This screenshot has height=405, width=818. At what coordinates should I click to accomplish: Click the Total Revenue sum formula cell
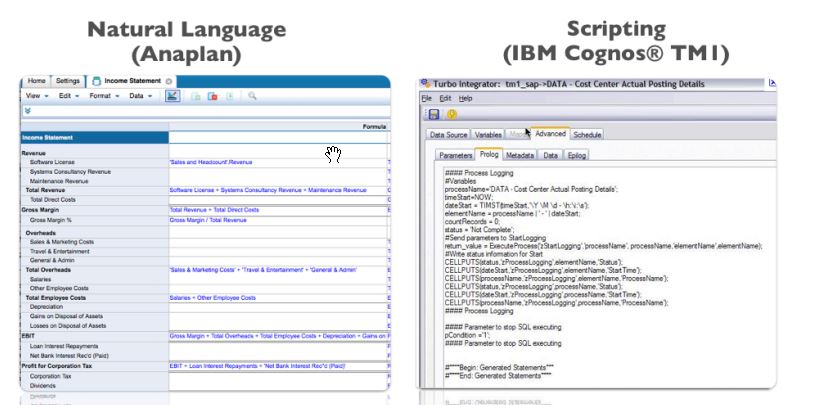click(x=278, y=190)
